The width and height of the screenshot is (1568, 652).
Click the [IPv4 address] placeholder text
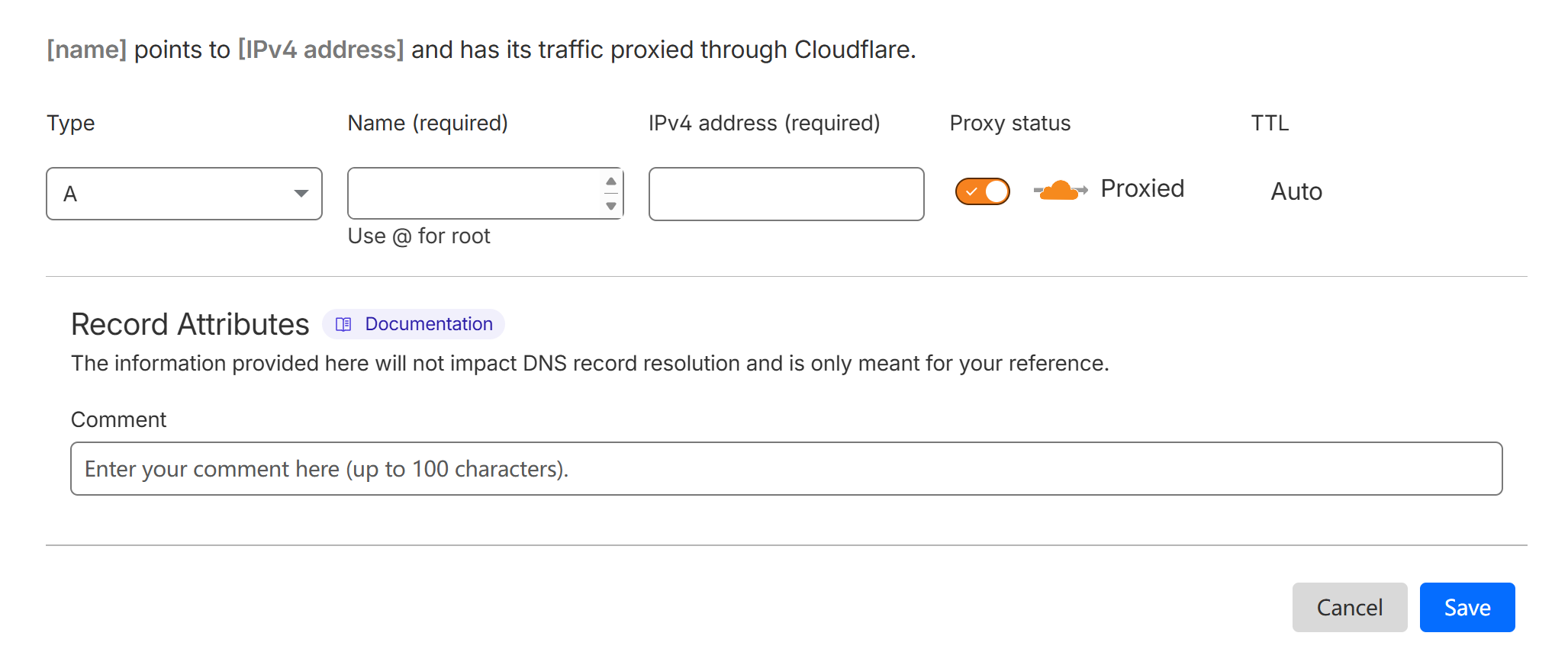(x=320, y=50)
